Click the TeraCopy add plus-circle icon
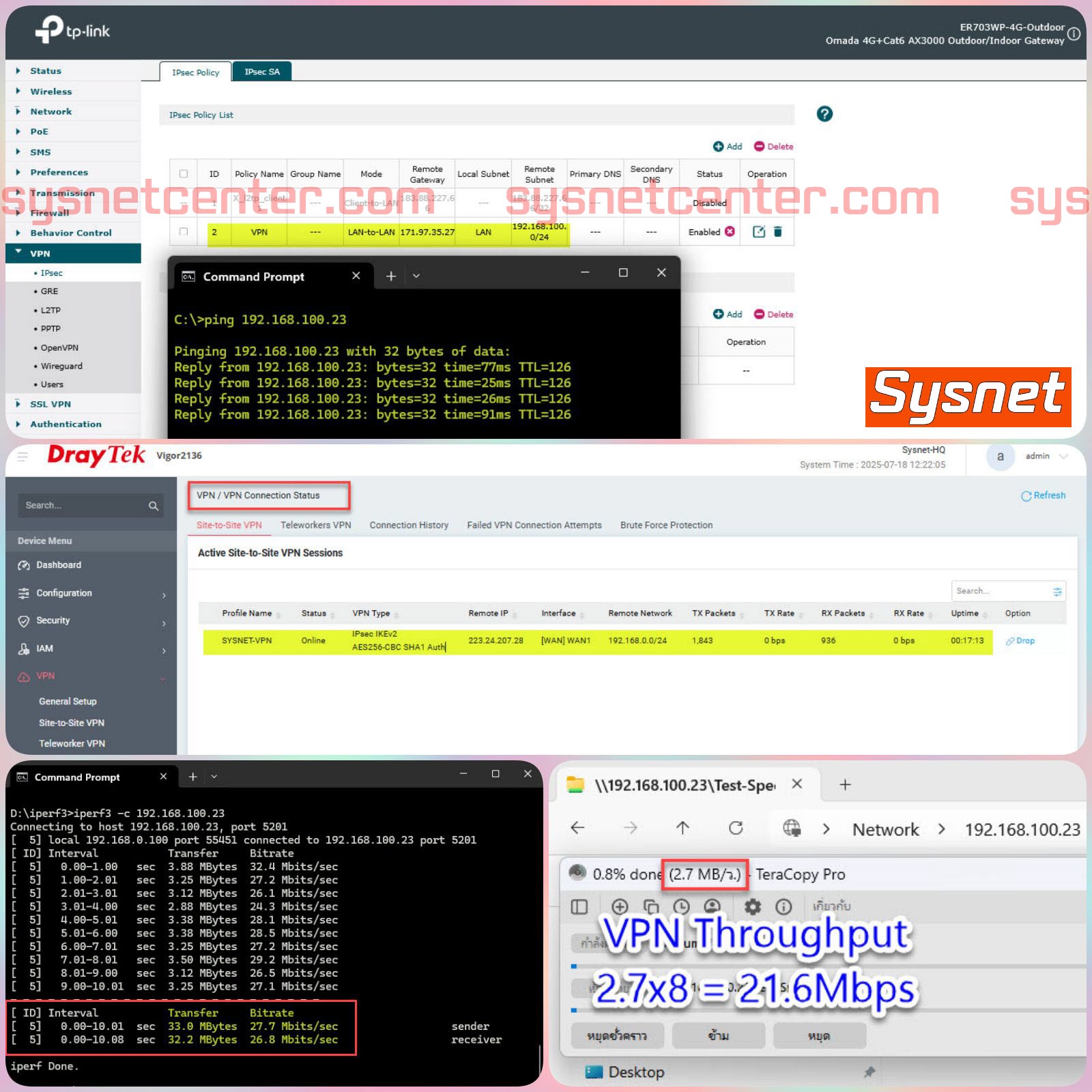 pos(620,906)
